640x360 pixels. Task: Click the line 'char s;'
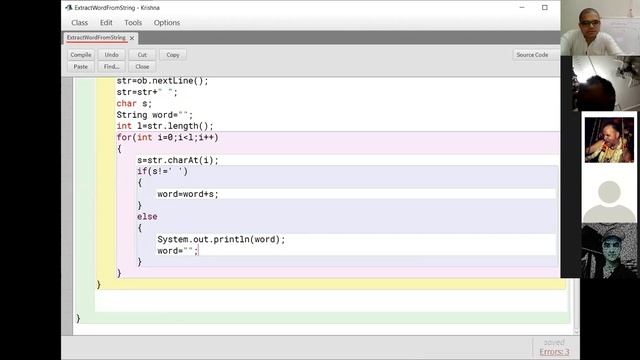[134, 104]
